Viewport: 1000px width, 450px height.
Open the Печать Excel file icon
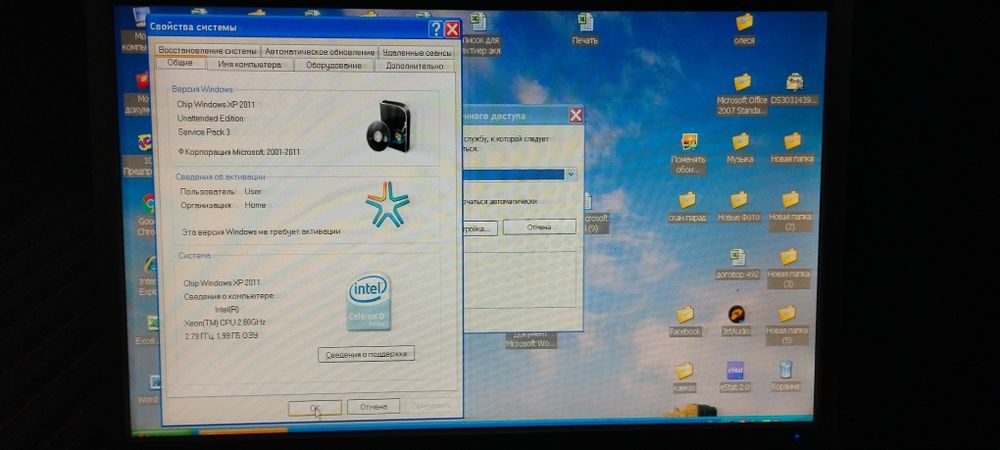585,23
